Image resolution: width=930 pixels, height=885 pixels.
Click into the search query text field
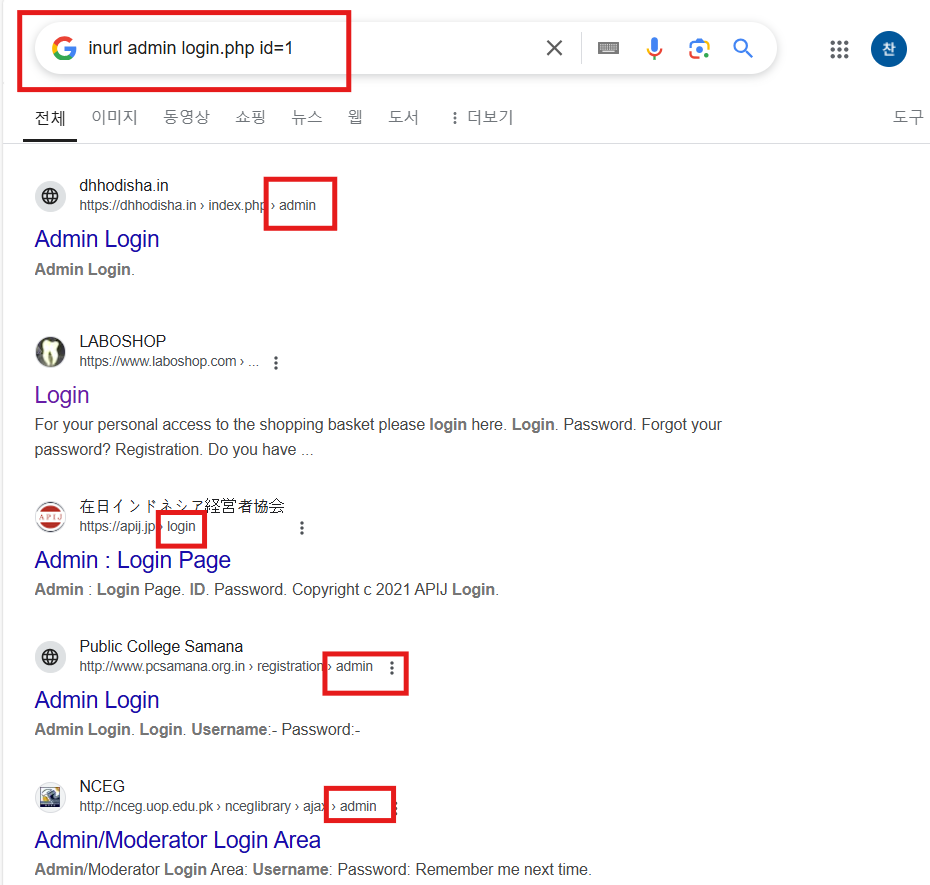(x=308, y=48)
